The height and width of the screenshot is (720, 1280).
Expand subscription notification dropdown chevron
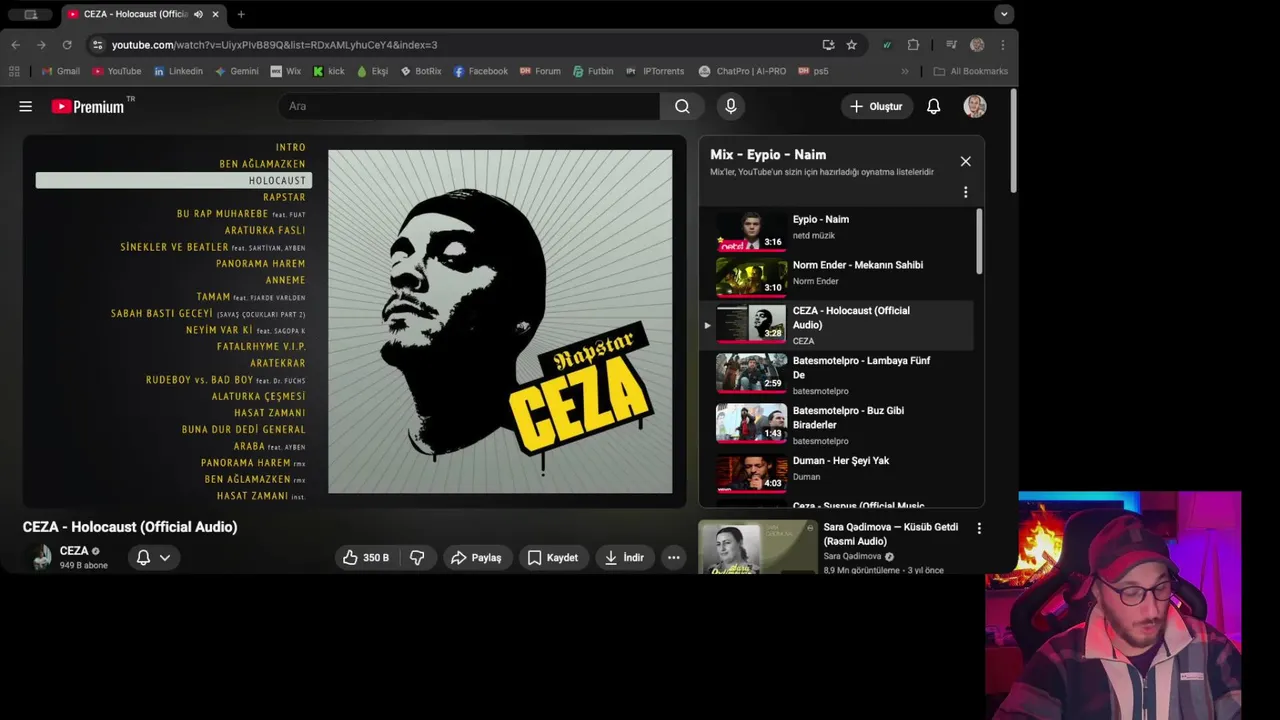tap(165, 557)
